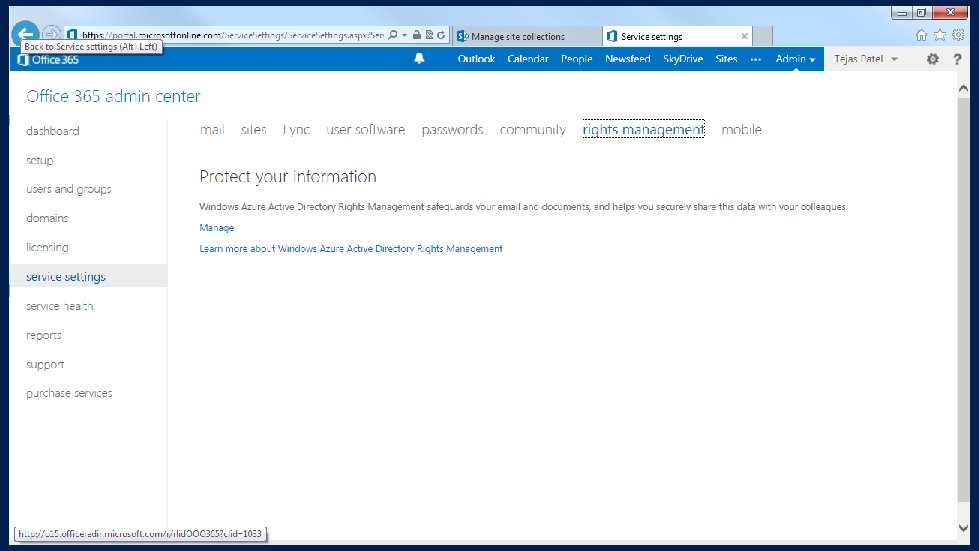Open reports in the left sidebar
The height and width of the screenshot is (551, 979).
(44, 335)
